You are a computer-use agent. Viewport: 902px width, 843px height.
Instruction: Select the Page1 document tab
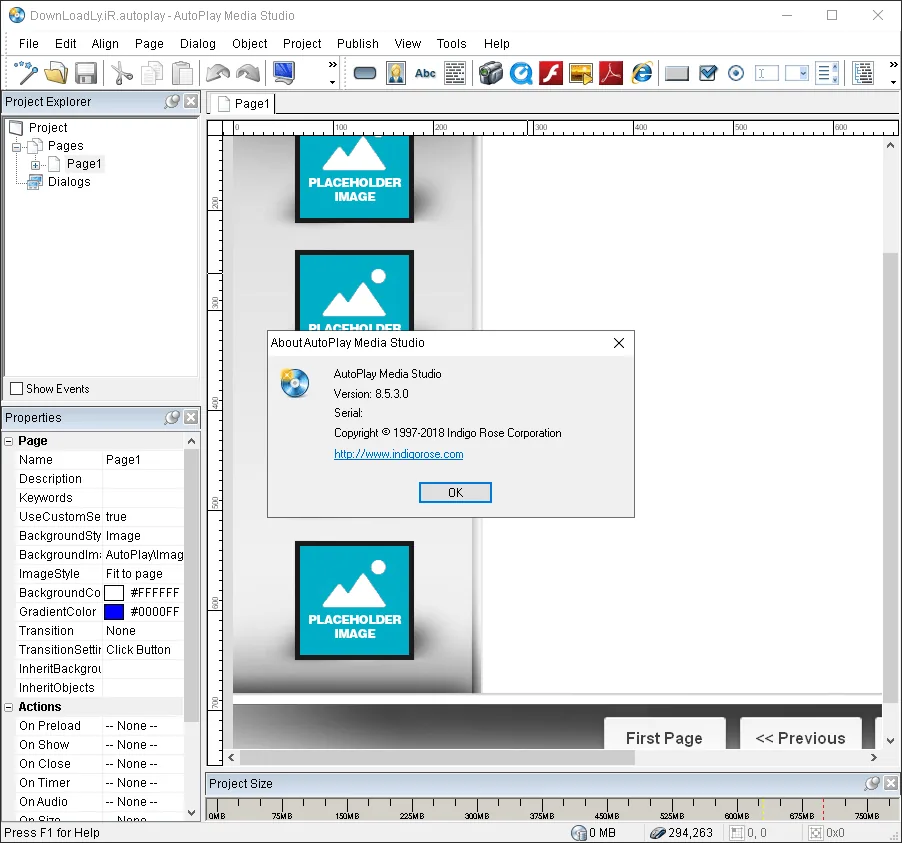[x=242, y=104]
